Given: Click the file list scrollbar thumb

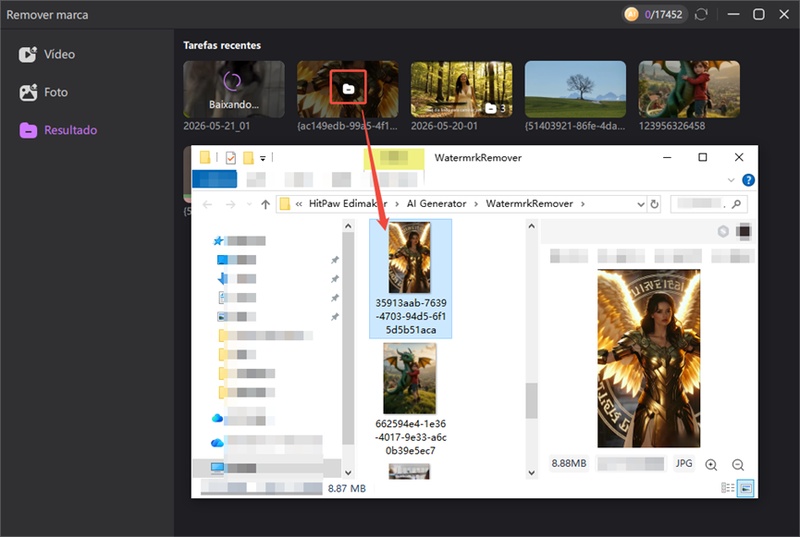Looking at the screenshot, I should 531,400.
